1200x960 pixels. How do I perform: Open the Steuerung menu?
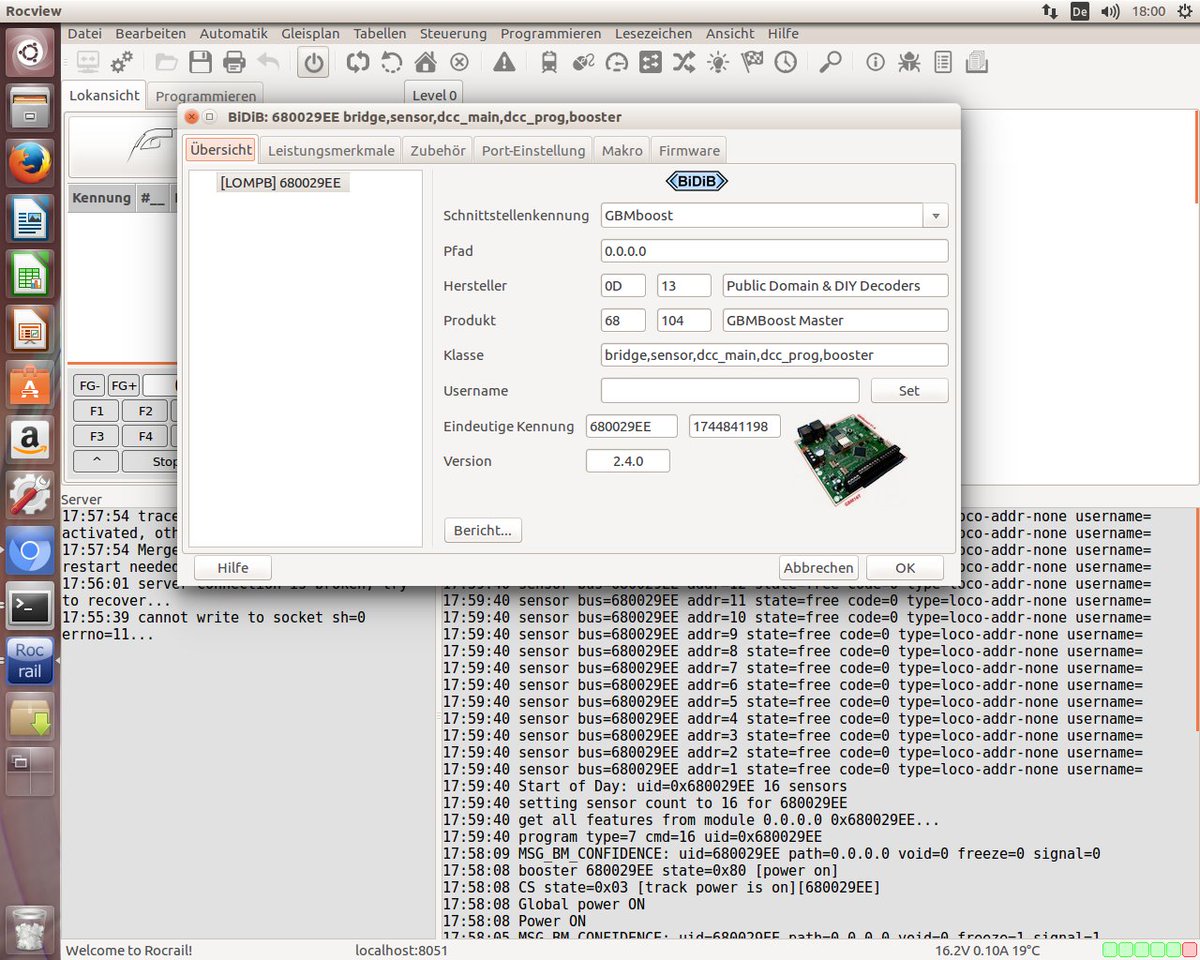tap(453, 33)
